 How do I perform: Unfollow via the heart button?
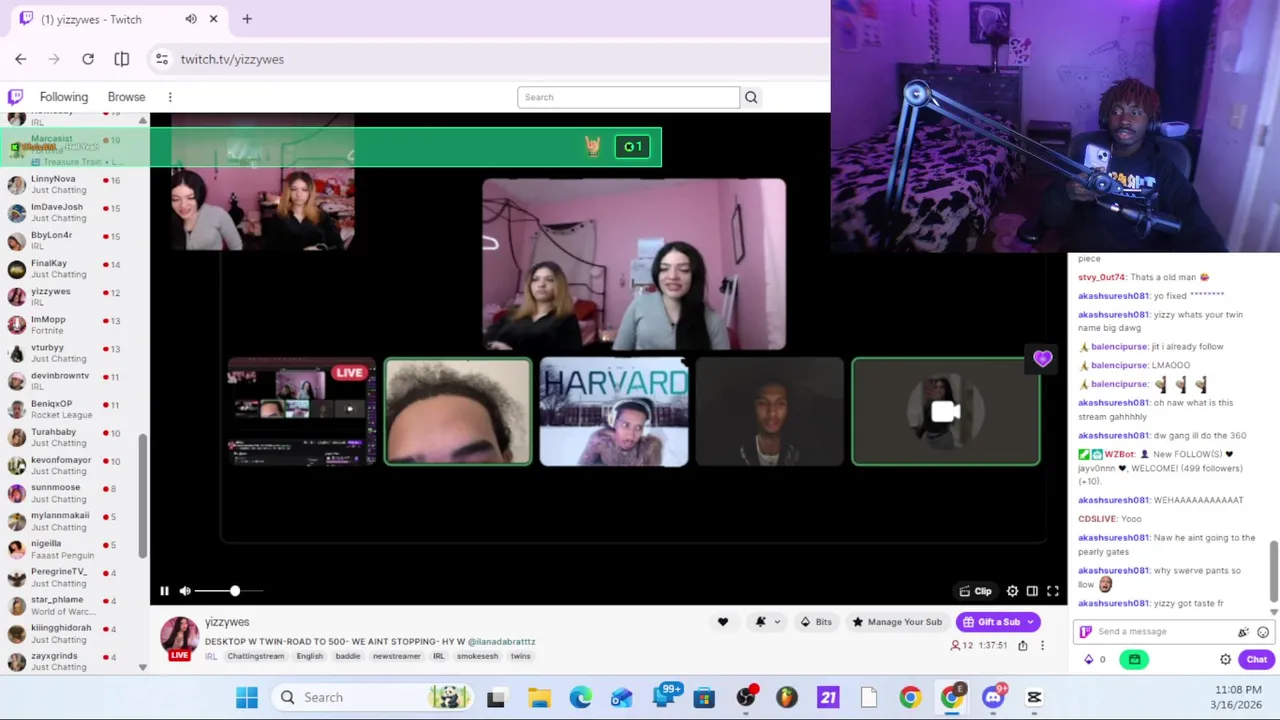tap(723, 622)
